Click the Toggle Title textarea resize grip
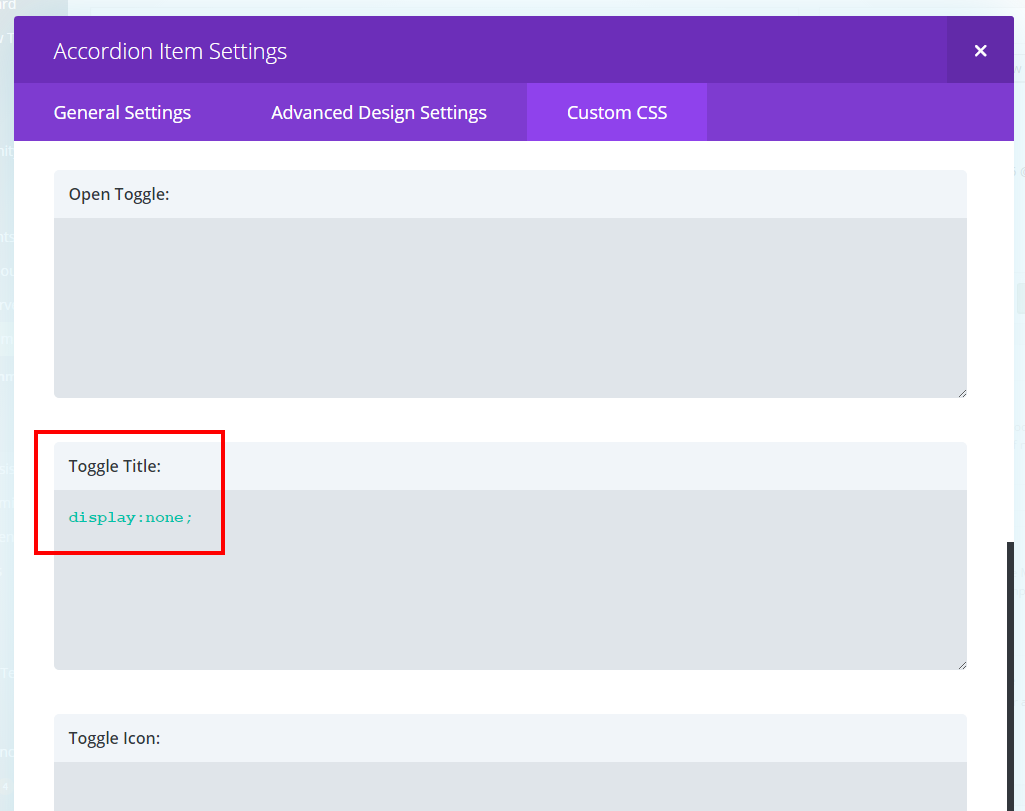 click(961, 663)
